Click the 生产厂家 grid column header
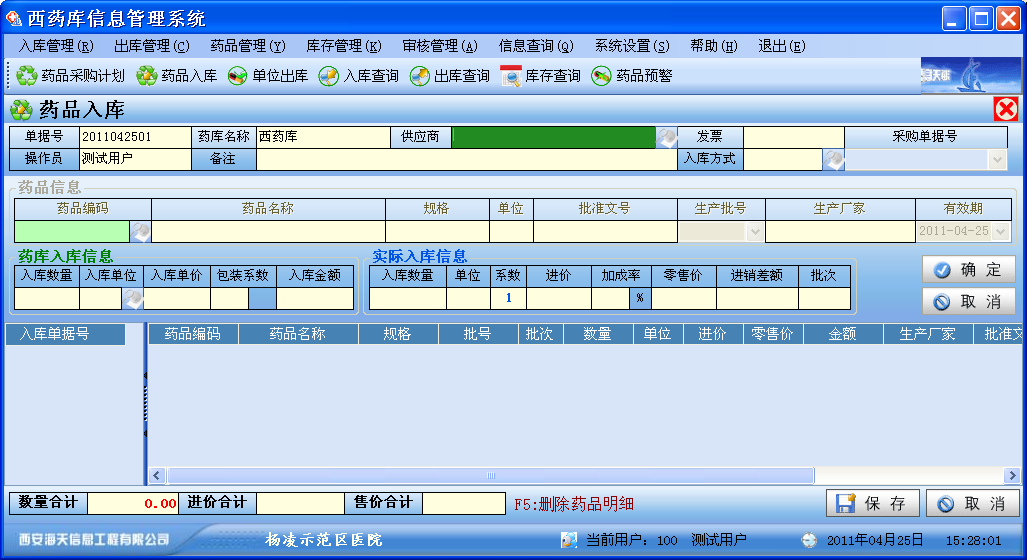The image size is (1027, 560). coord(927,334)
